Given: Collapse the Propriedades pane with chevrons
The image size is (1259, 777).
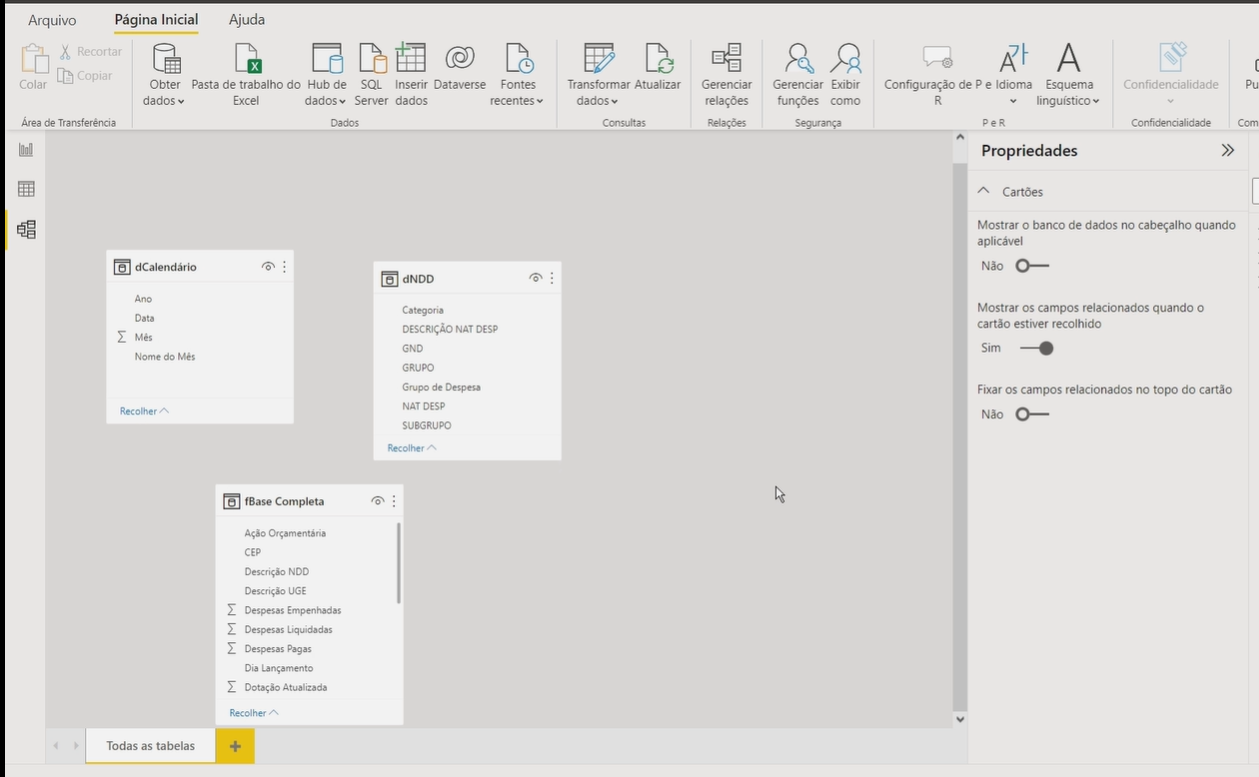Looking at the screenshot, I should [x=1228, y=151].
